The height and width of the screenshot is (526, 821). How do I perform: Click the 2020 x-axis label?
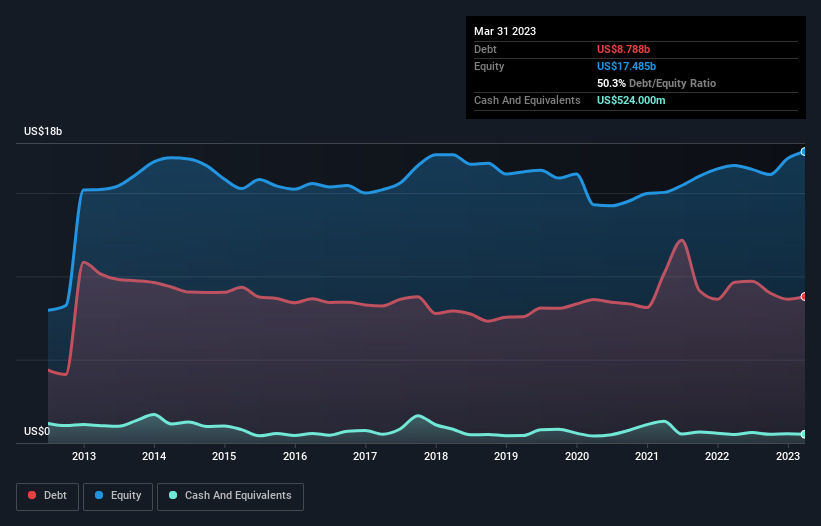pyautogui.click(x=576, y=456)
